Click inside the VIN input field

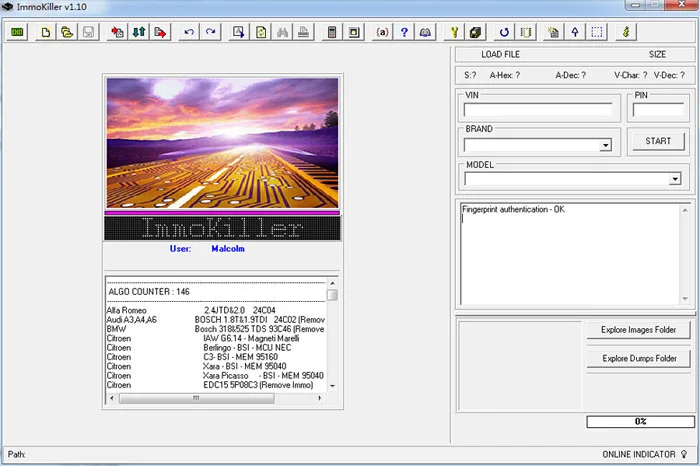[x=538, y=110]
